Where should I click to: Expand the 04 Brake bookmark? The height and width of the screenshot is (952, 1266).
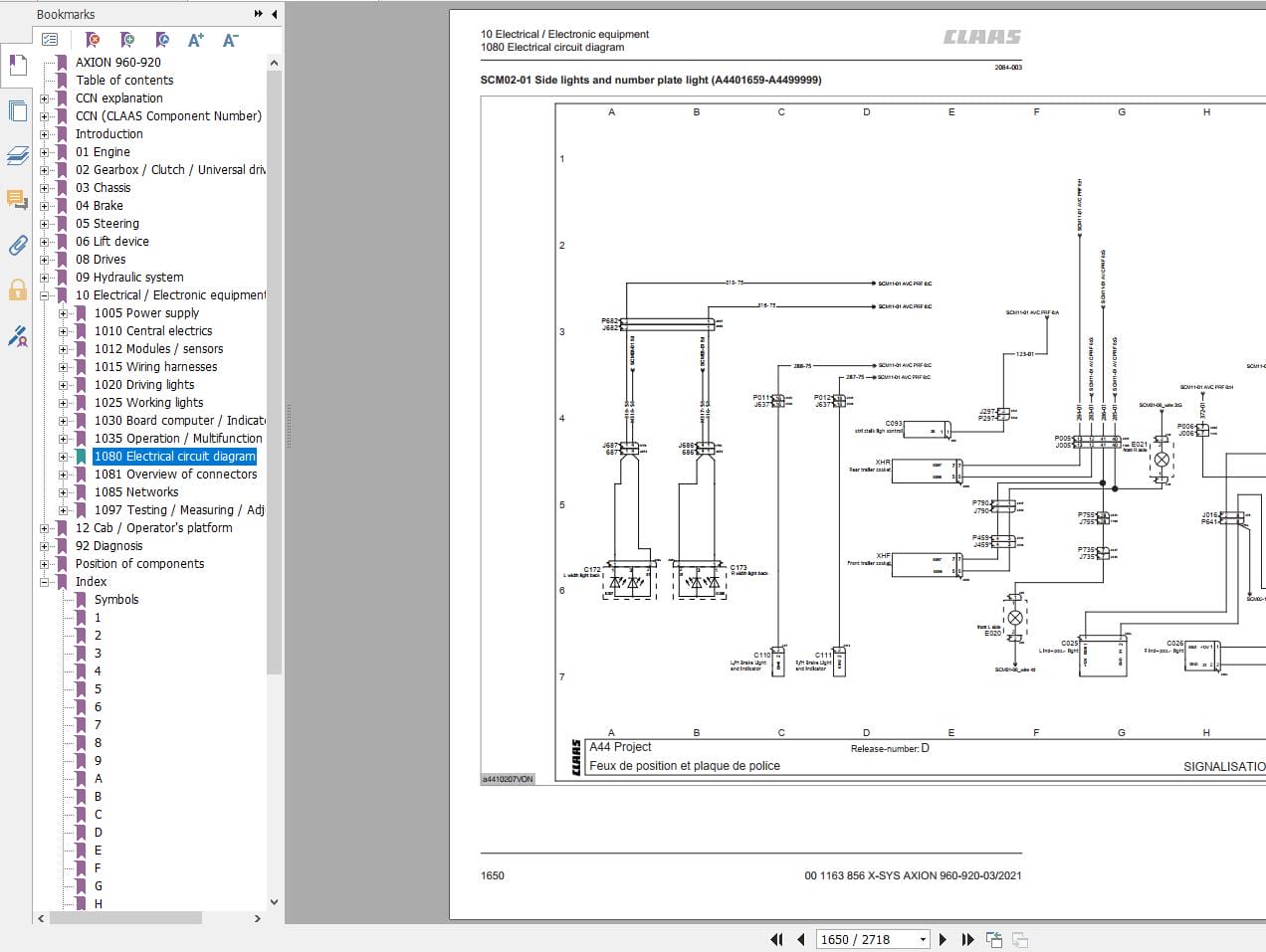(45, 206)
